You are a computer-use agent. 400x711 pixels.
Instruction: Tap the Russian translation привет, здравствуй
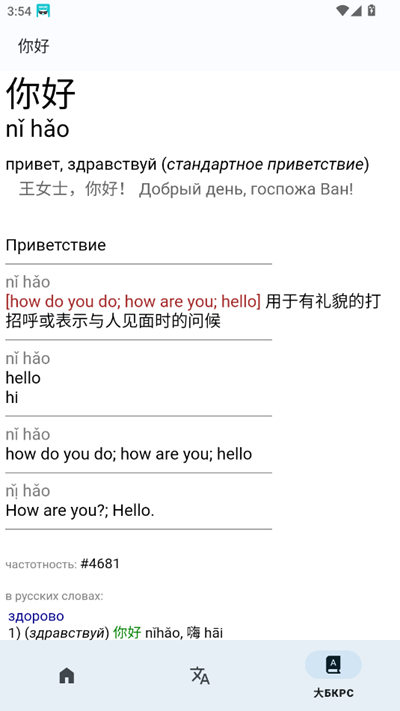point(81,165)
